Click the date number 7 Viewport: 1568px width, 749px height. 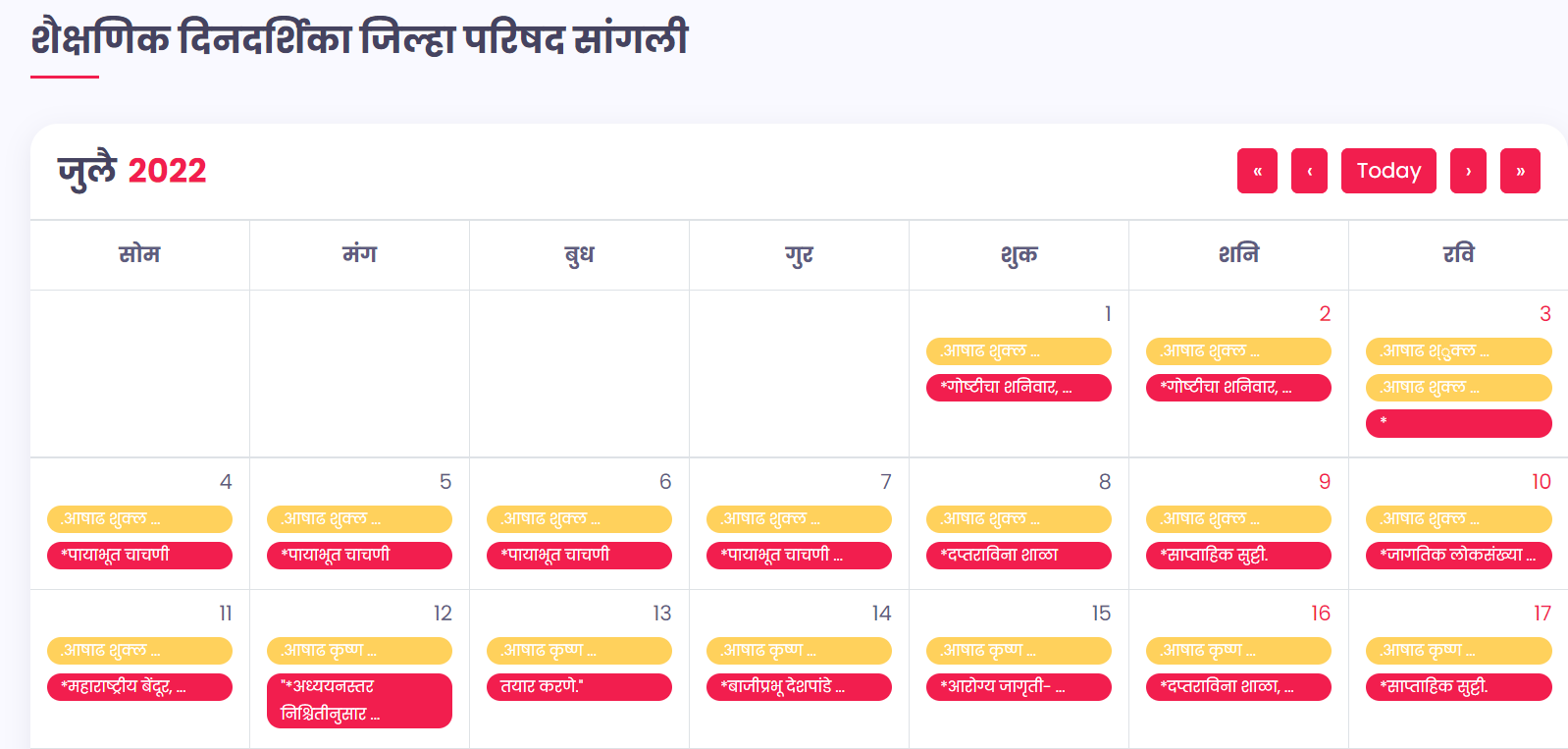point(885,482)
